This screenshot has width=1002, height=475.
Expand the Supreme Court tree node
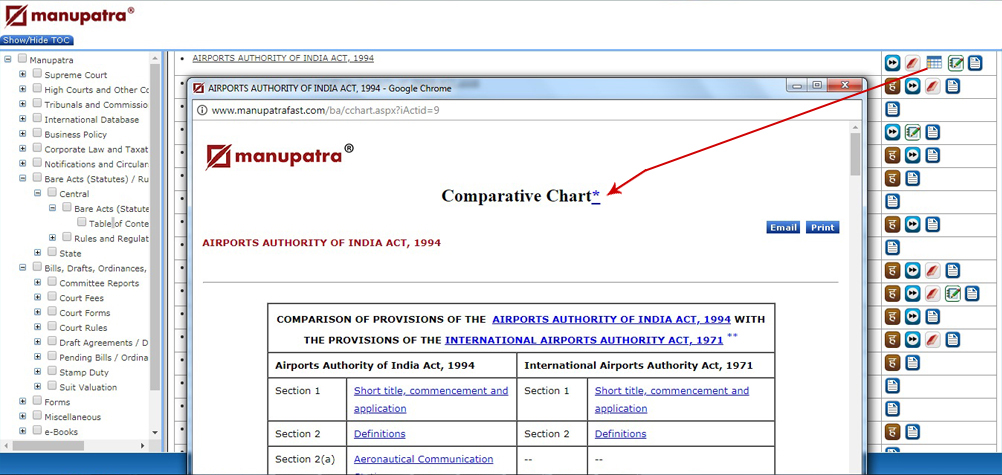(23, 75)
